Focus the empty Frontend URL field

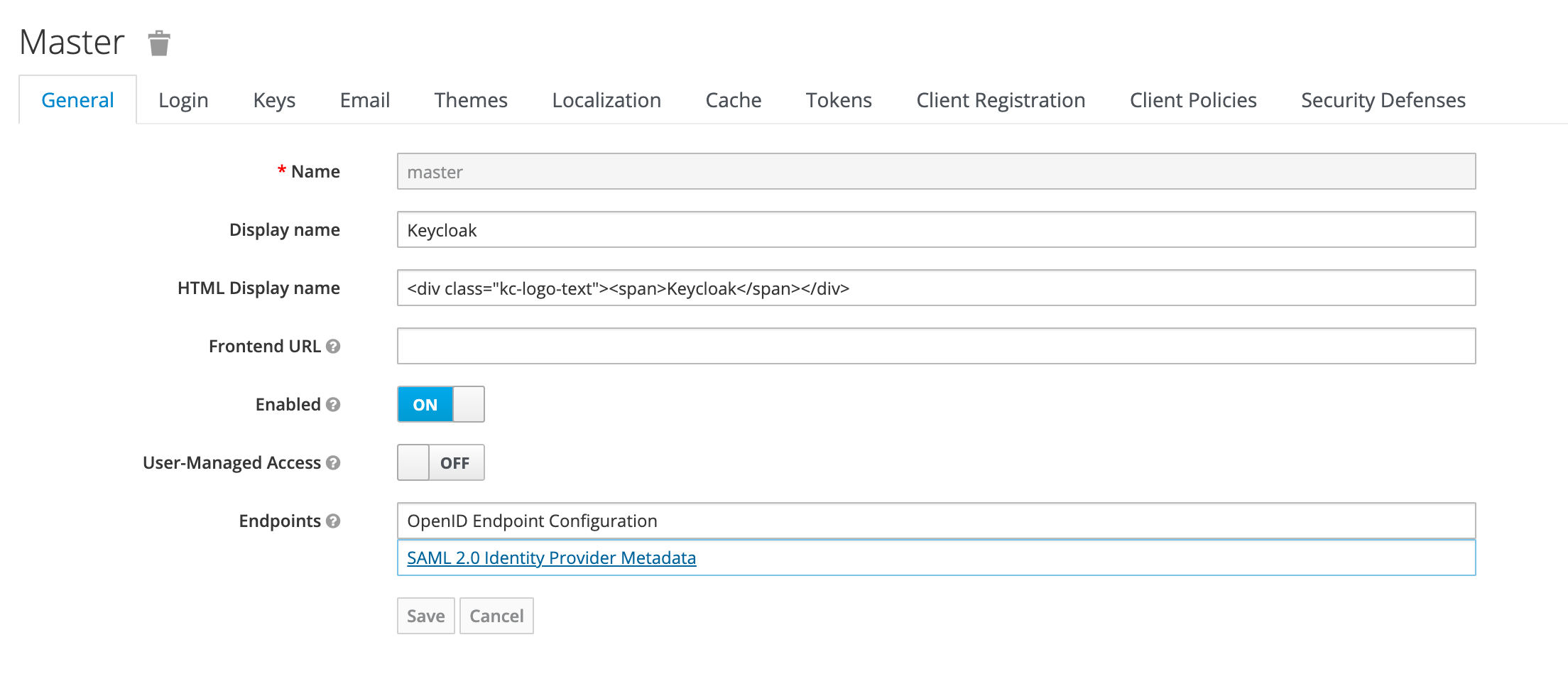click(936, 346)
